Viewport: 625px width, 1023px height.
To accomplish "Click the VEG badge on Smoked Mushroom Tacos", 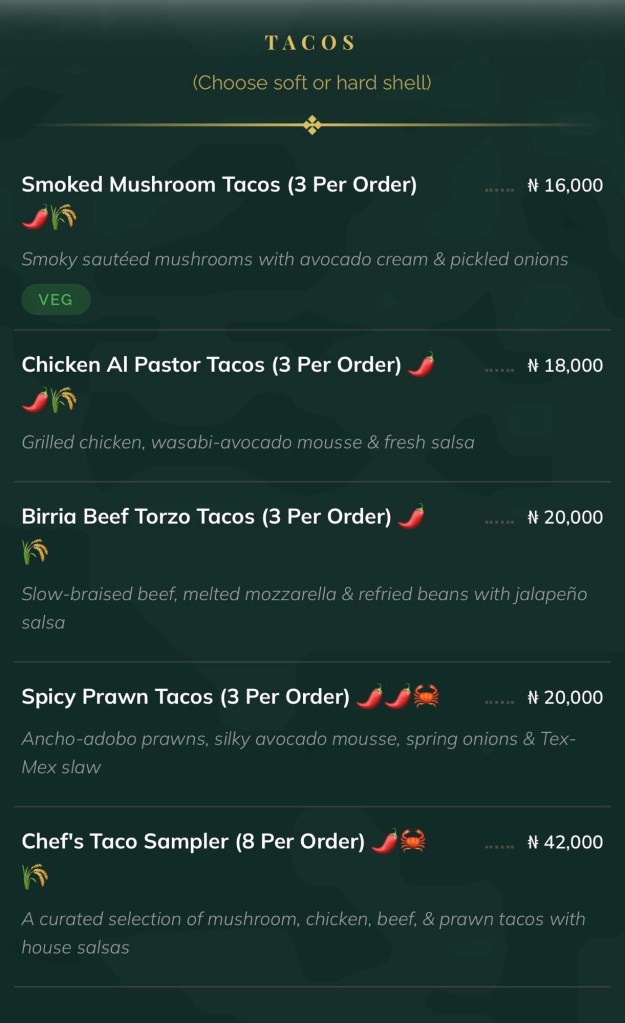I will coord(56,300).
